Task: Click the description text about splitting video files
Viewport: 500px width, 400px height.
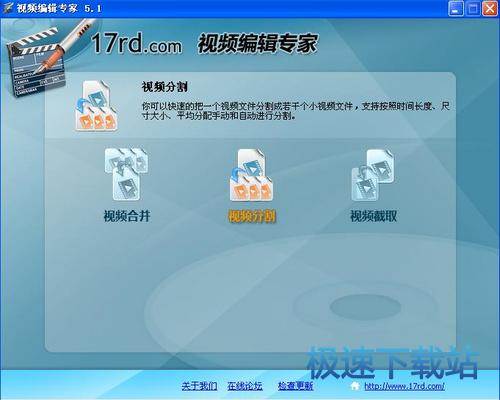Action: point(296,111)
